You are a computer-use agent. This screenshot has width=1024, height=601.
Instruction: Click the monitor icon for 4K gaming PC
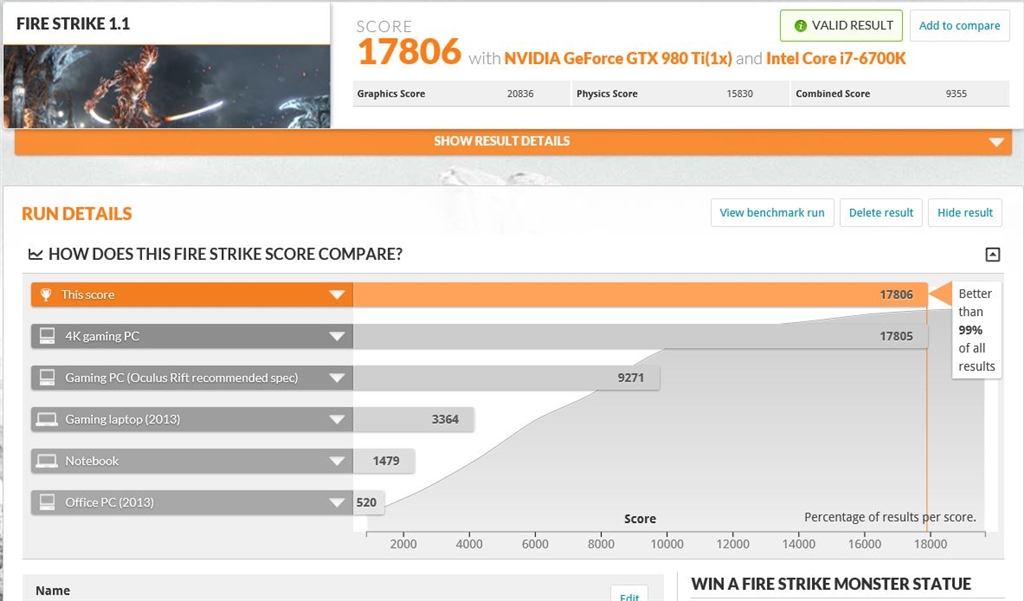point(47,336)
